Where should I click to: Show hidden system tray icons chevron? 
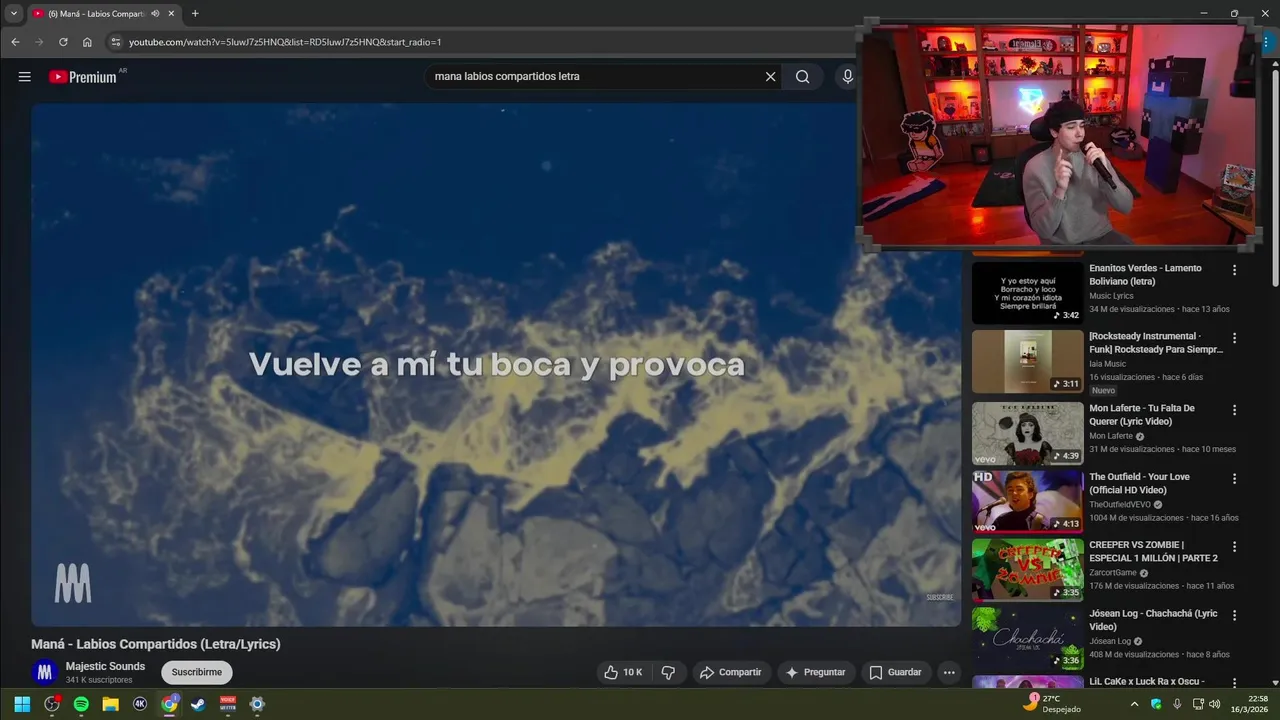[x=1134, y=704]
